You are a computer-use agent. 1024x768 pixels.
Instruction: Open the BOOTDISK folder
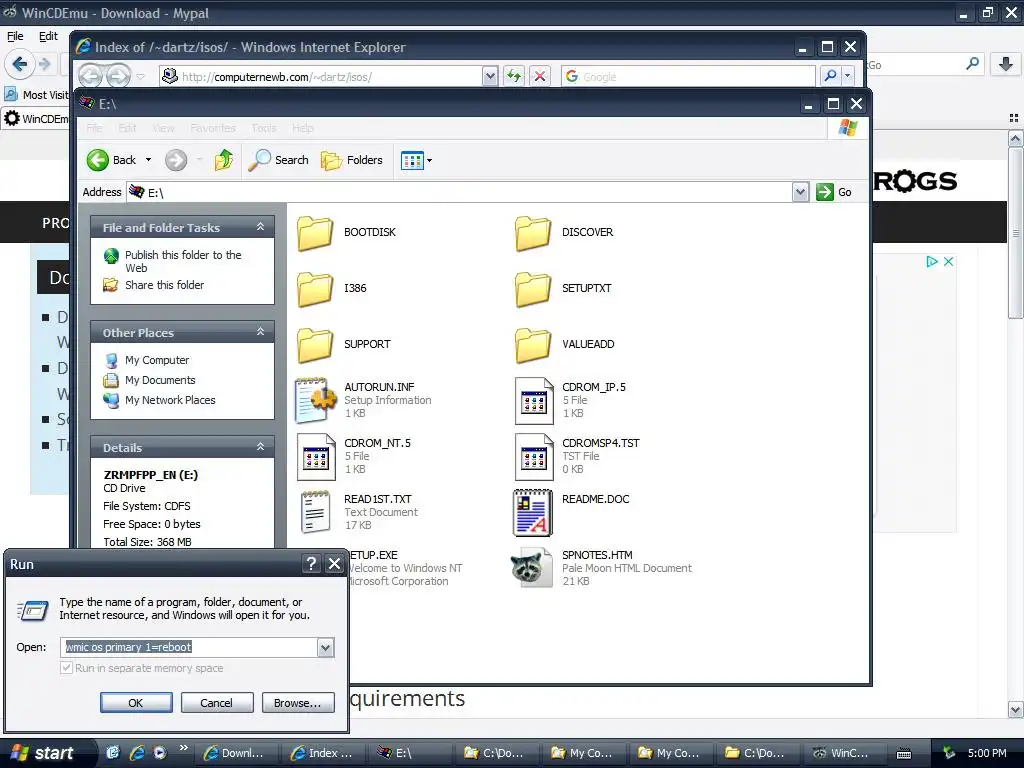point(346,232)
